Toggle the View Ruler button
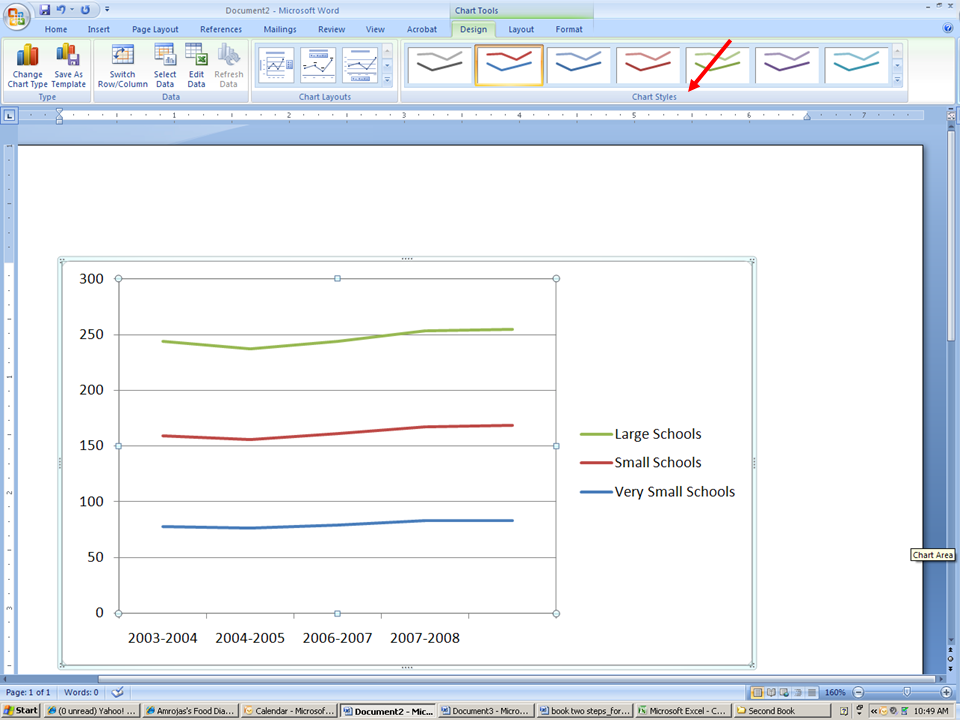 click(951, 114)
